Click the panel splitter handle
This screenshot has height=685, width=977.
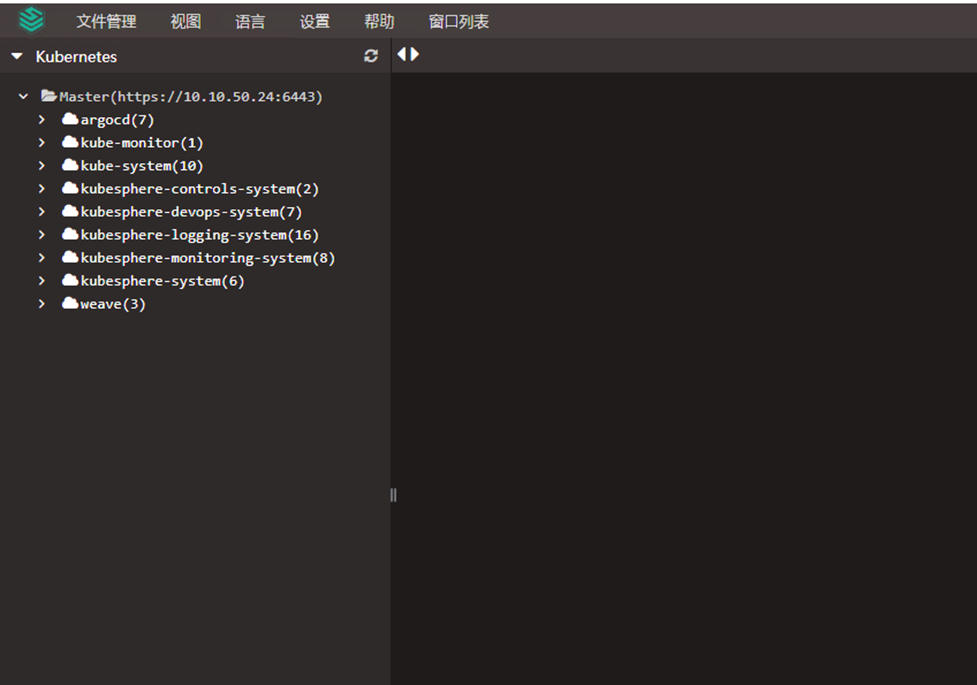pos(393,495)
